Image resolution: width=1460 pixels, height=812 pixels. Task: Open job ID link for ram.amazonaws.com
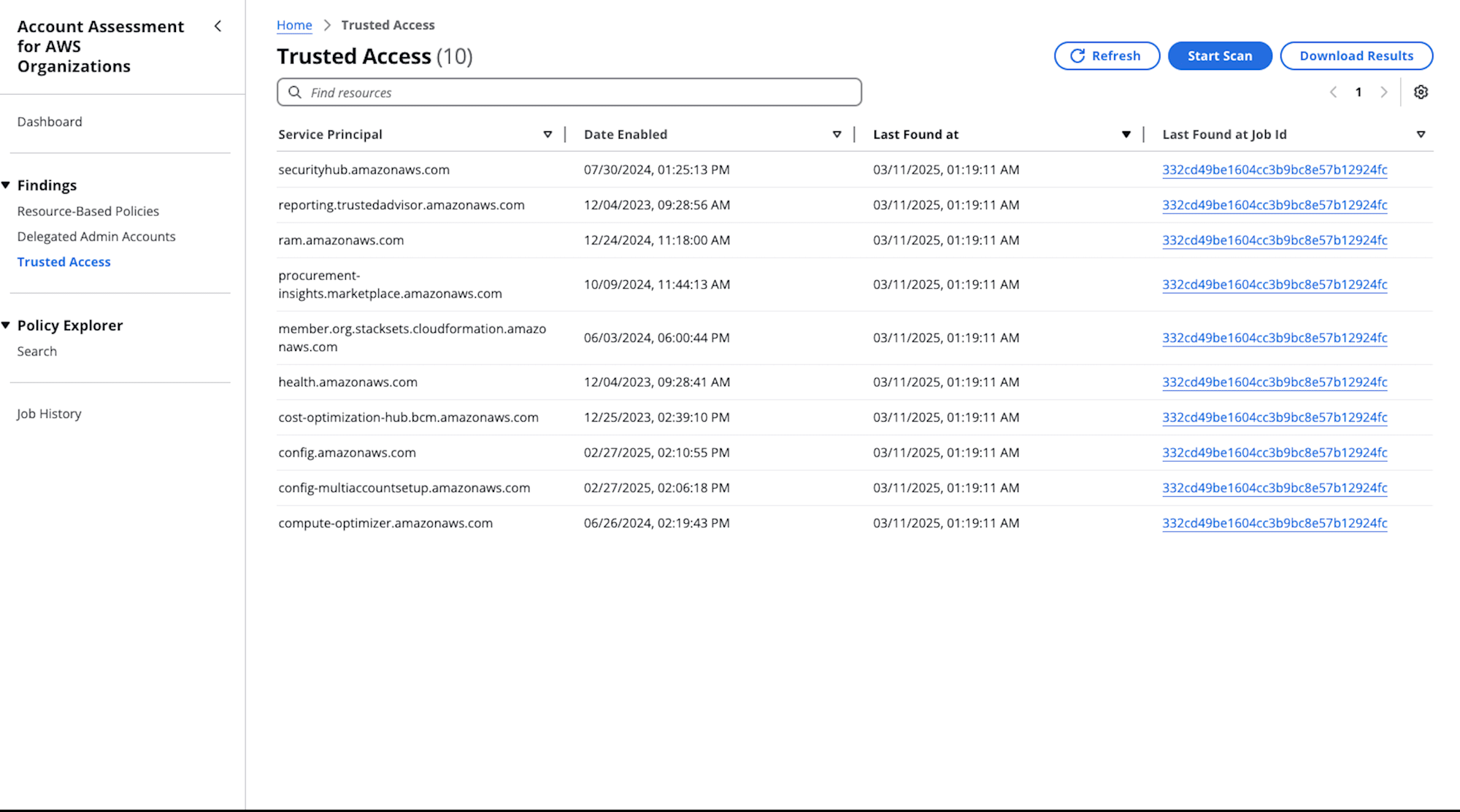pos(1275,240)
